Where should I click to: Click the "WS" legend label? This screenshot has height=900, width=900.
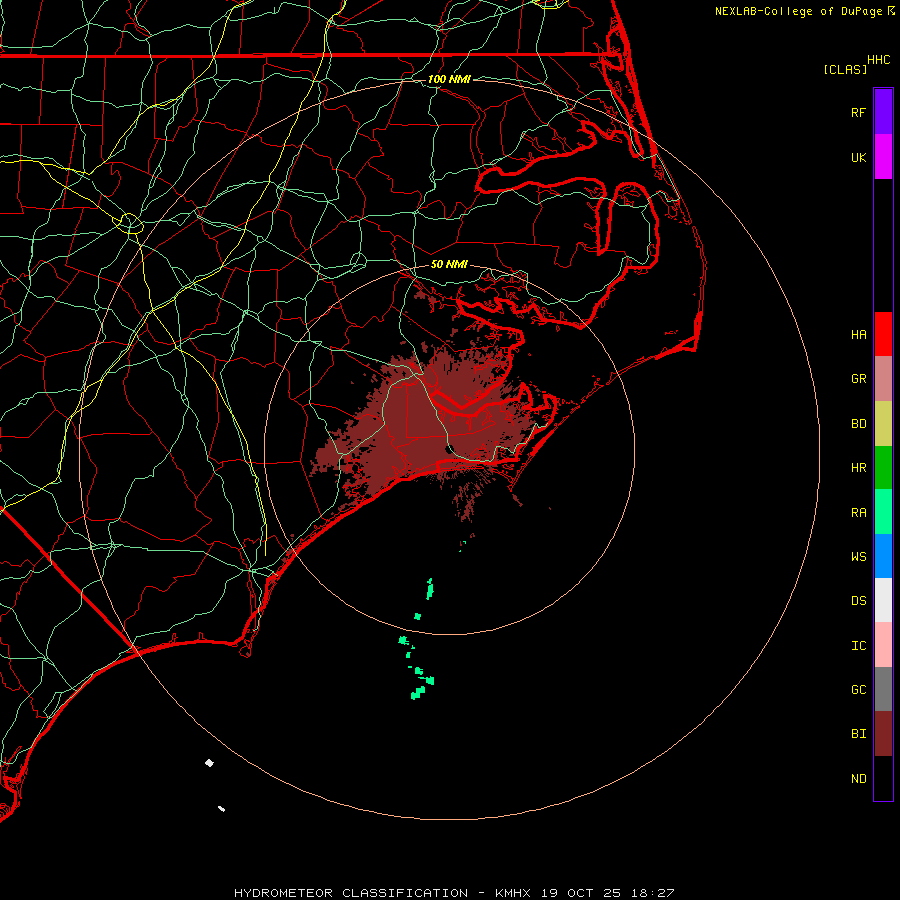pyautogui.click(x=859, y=556)
